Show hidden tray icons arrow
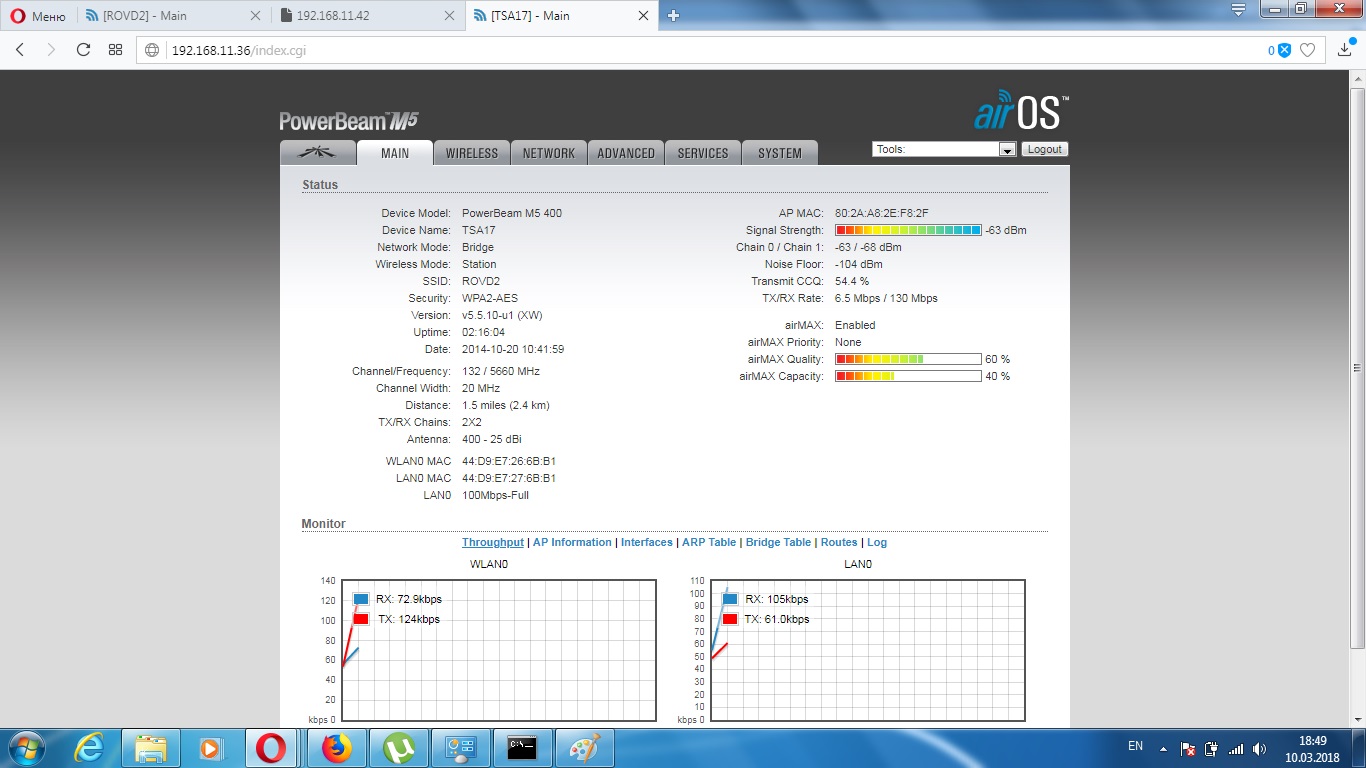This screenshot has width=1366, height=768. pyautogui.click(x=1163, y=748)
